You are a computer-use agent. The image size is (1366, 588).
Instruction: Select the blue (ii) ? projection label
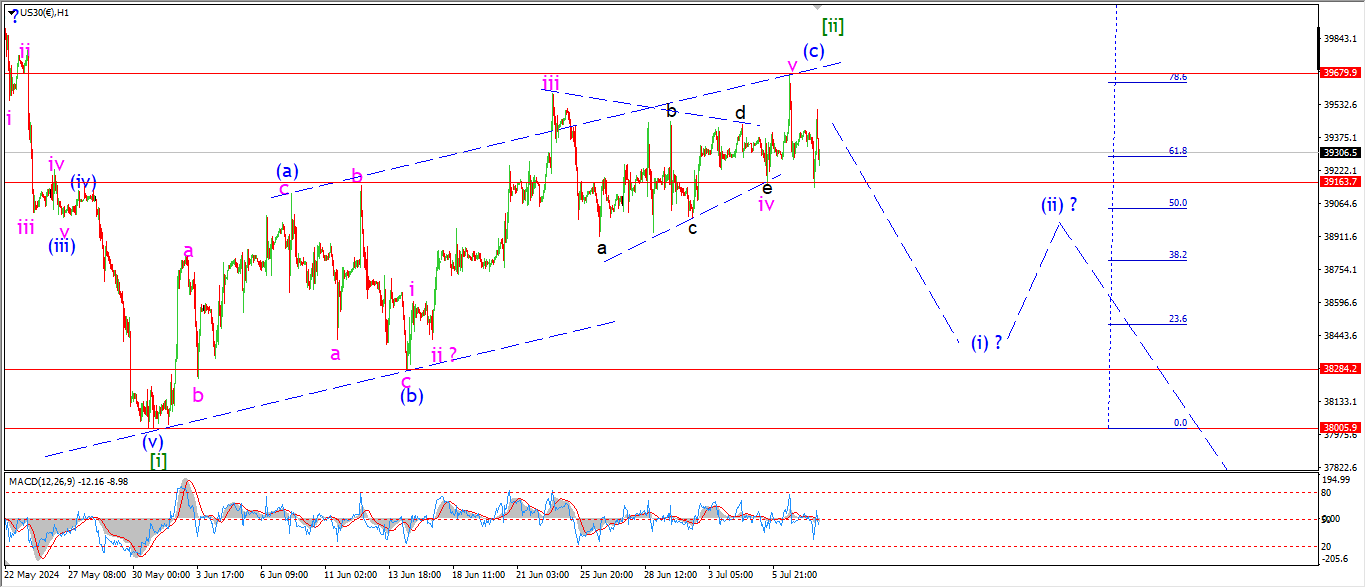1059,205
